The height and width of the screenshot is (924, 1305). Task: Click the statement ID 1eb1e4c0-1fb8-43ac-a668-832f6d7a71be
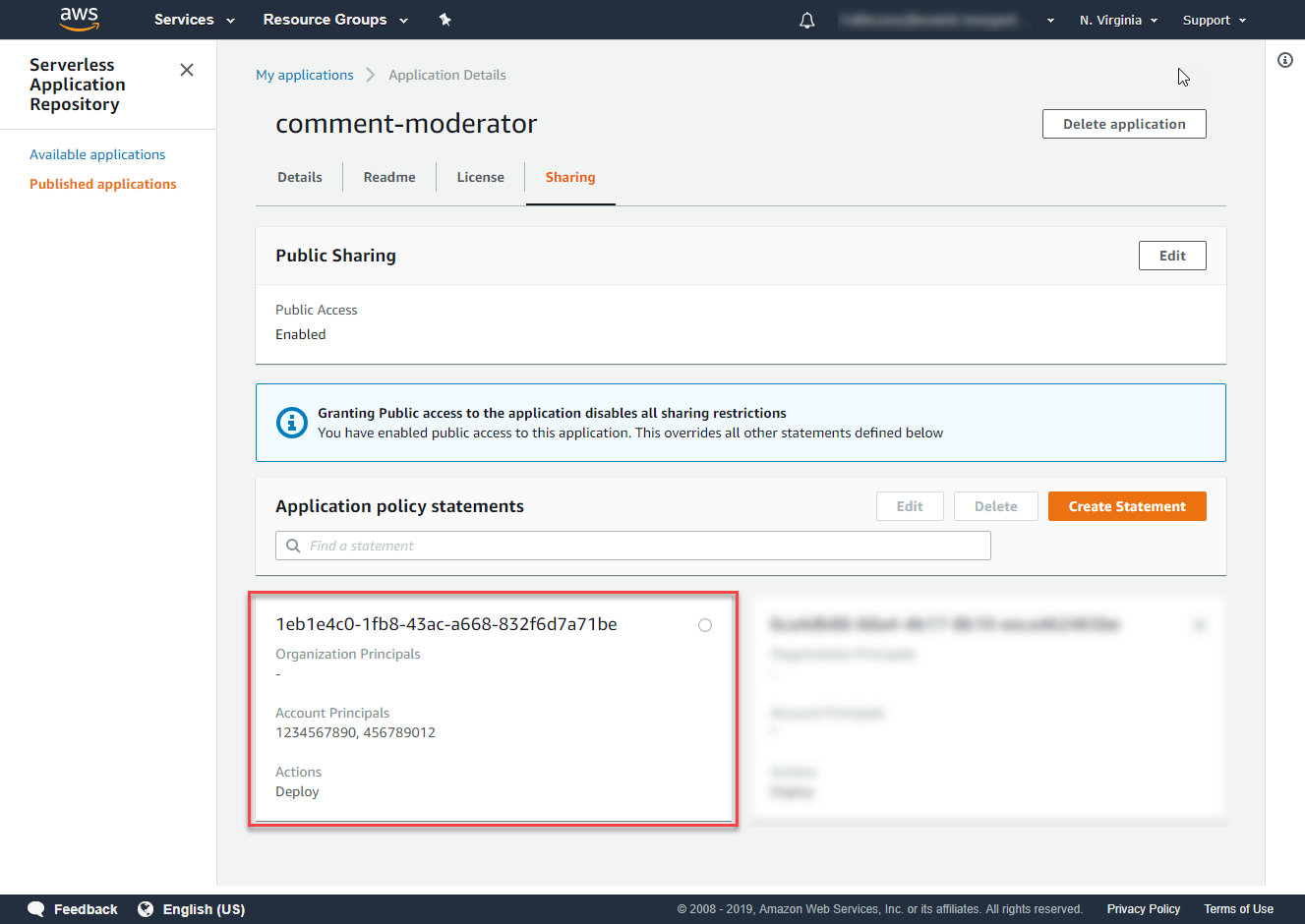point(446,624)
